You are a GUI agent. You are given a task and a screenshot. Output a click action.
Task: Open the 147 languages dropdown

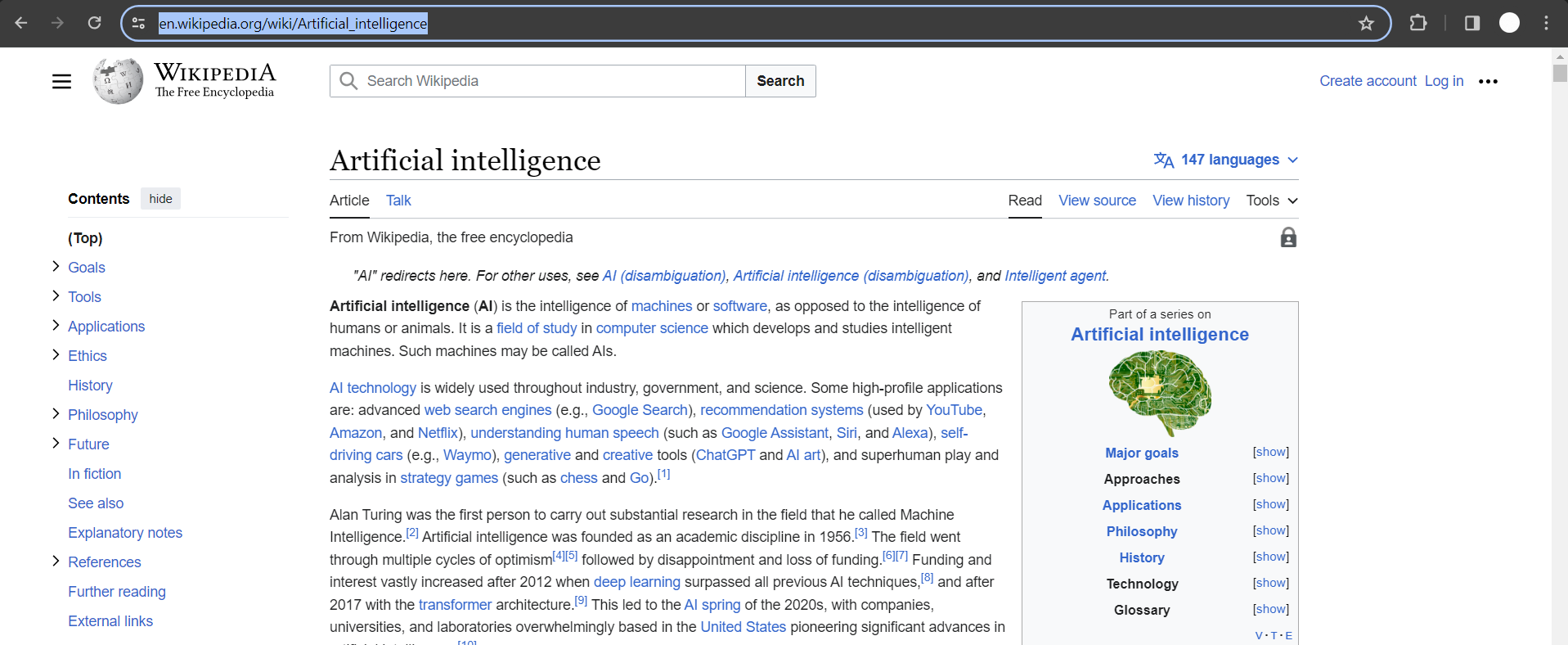[x=1225, y=160]
